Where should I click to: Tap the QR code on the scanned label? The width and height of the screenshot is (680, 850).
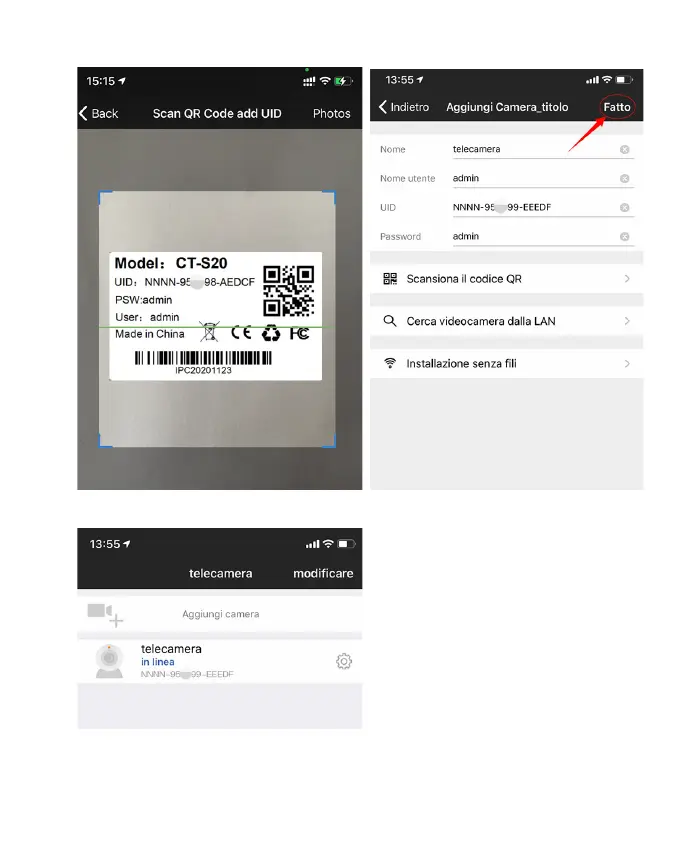click(288, 290)
